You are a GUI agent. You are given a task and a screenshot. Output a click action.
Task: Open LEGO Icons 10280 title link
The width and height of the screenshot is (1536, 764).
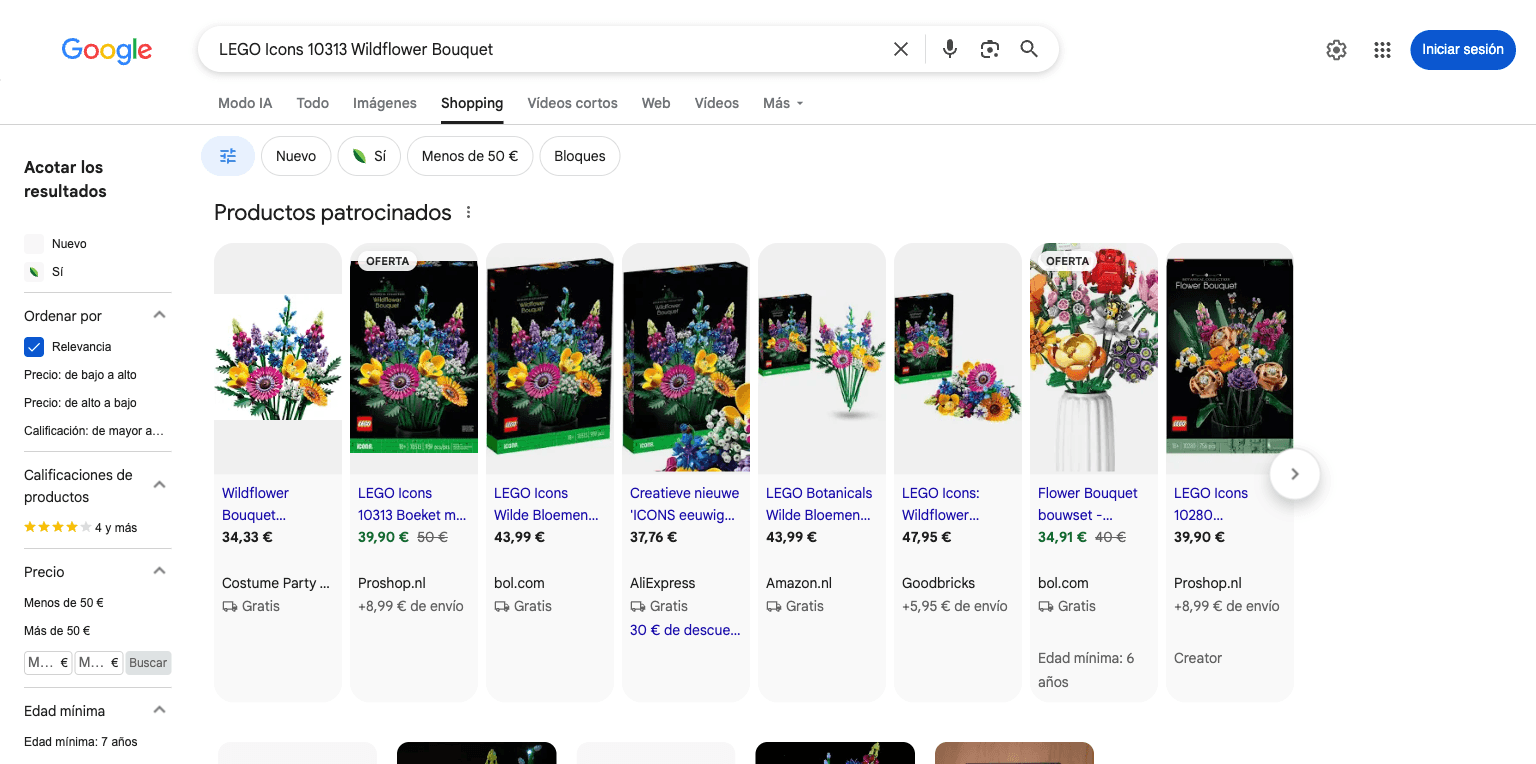click(x=1211, y=504)
